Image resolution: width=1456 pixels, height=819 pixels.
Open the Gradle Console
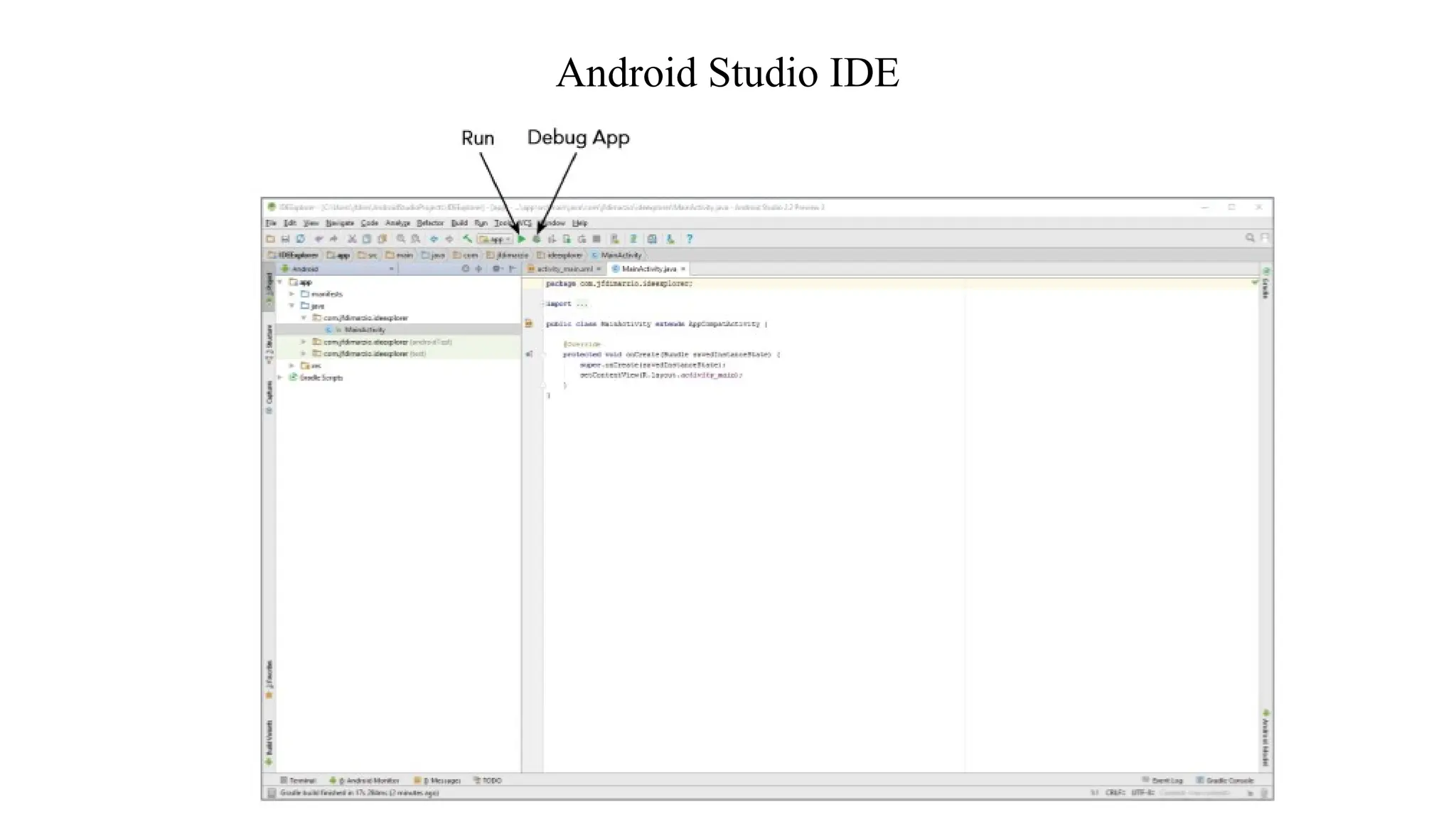[x=1225, y=781]
